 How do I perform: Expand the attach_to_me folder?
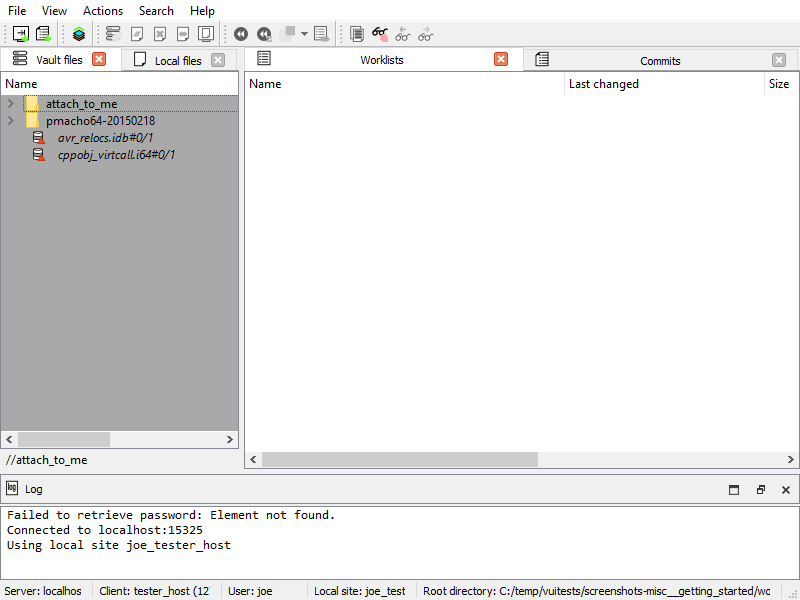tap(10, 104)
